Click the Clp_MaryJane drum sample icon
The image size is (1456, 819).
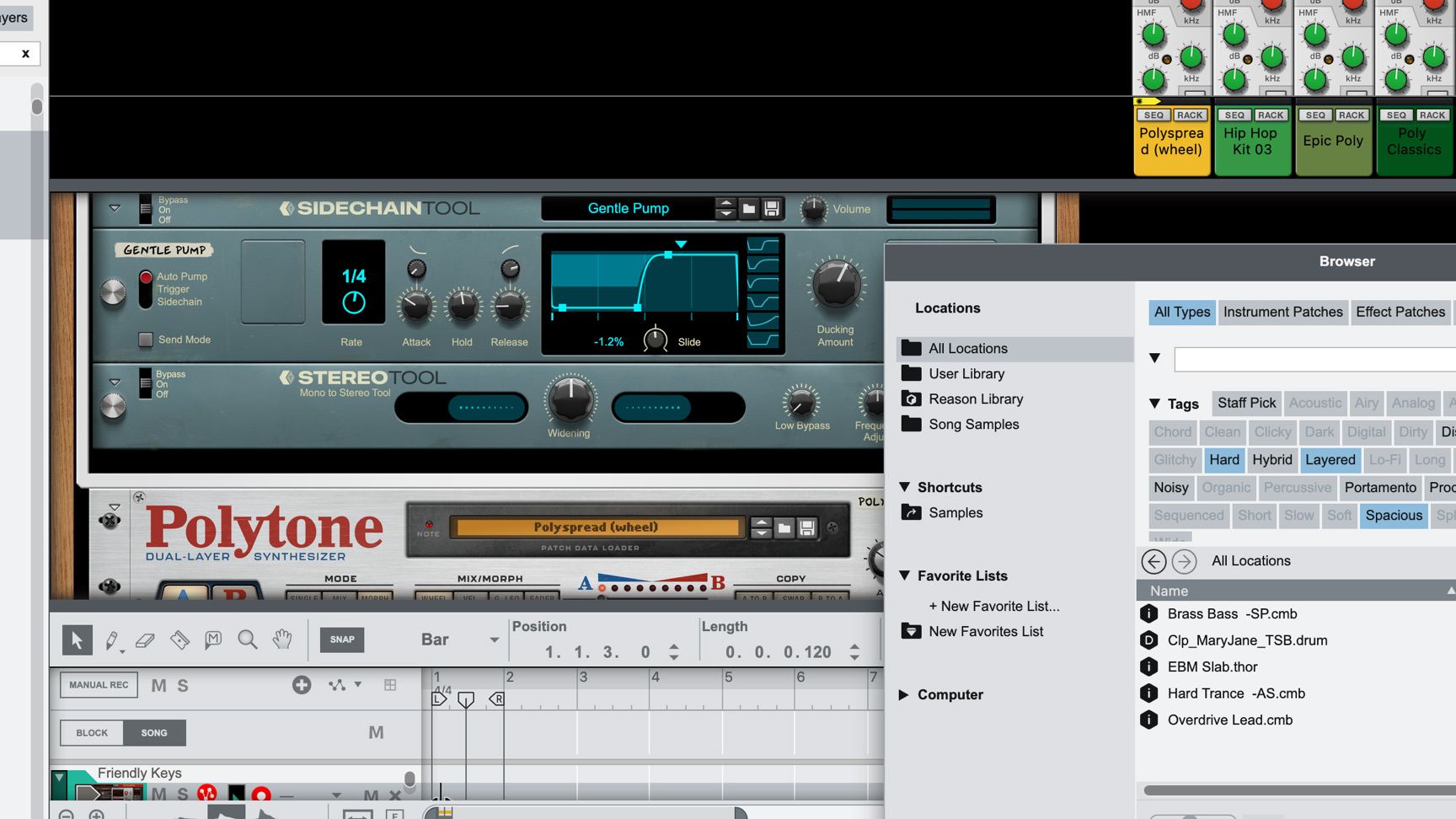(1148, 640)
